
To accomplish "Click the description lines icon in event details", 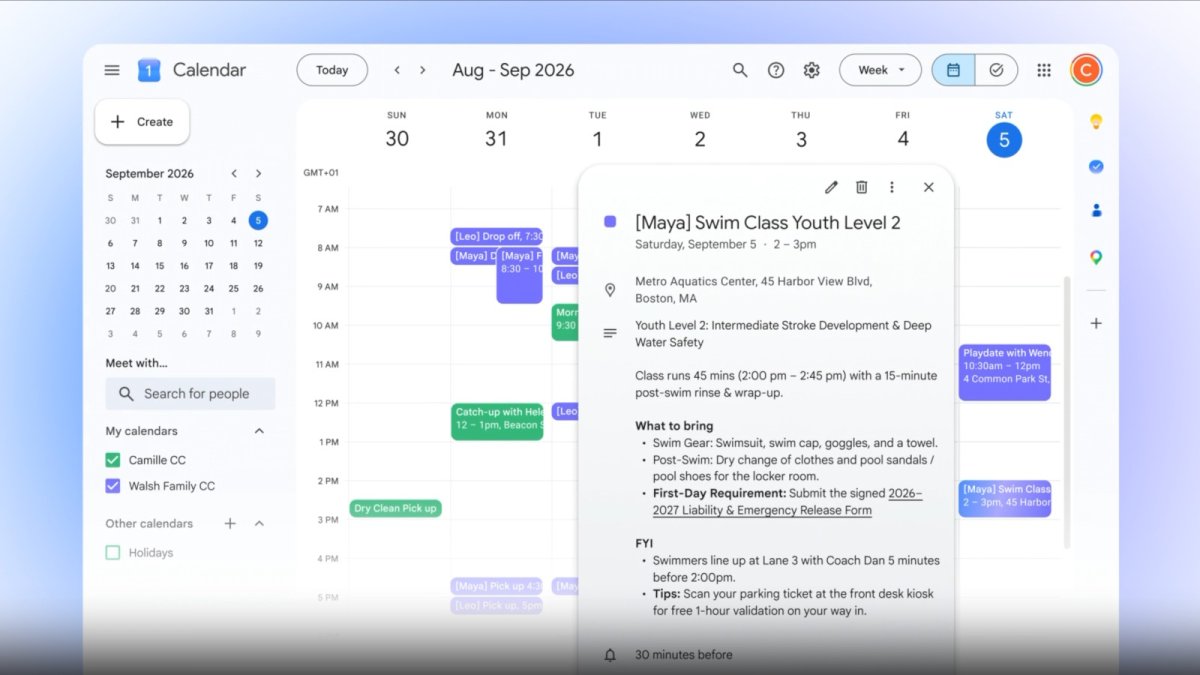I will pos(610,333).
